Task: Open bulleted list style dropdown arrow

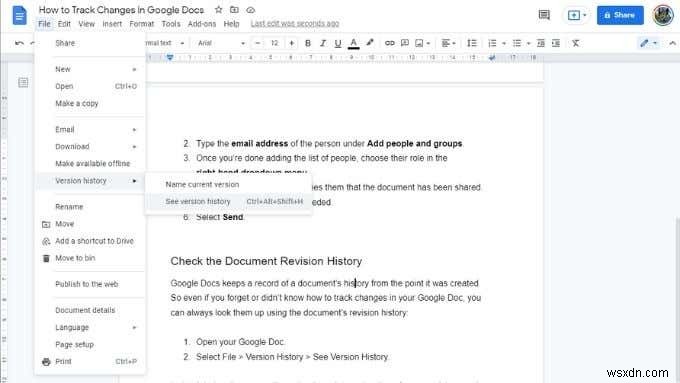Action: [x=528, y=43]
